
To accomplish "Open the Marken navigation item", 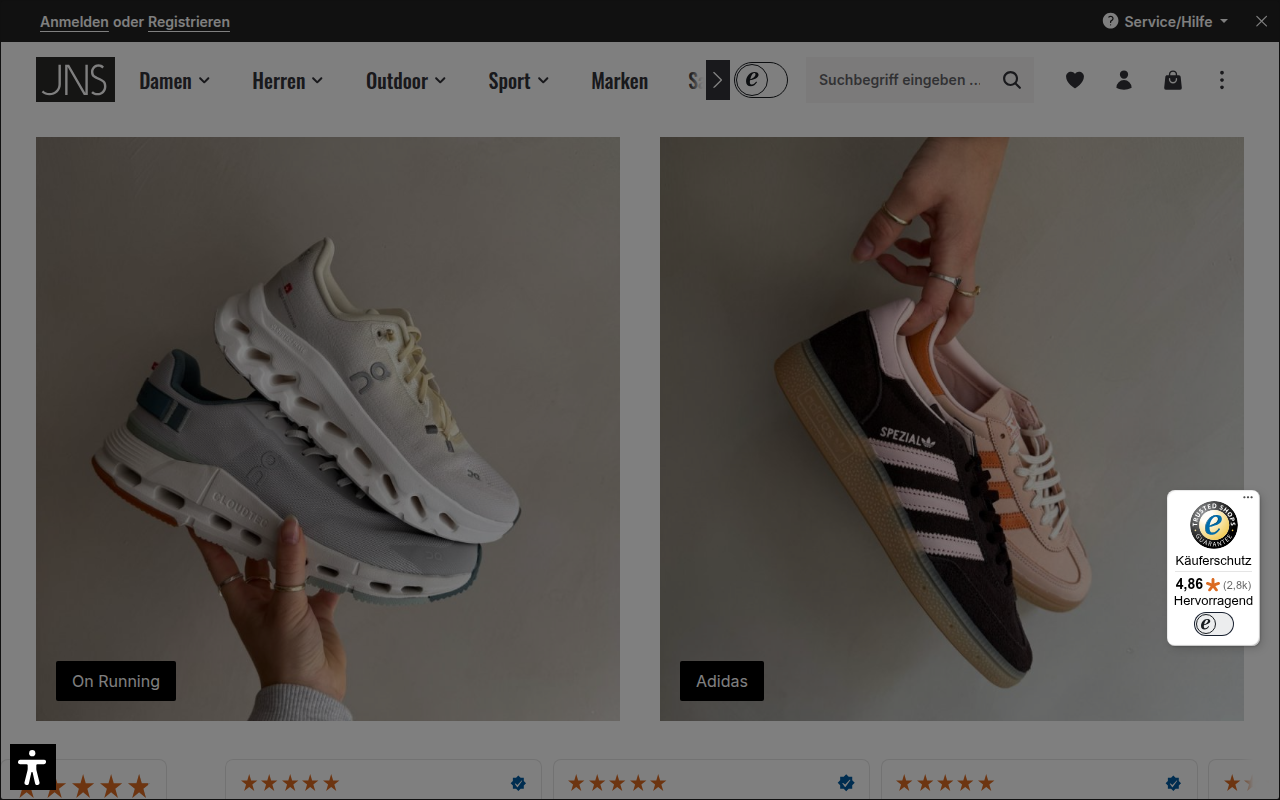I will [620, 81].
